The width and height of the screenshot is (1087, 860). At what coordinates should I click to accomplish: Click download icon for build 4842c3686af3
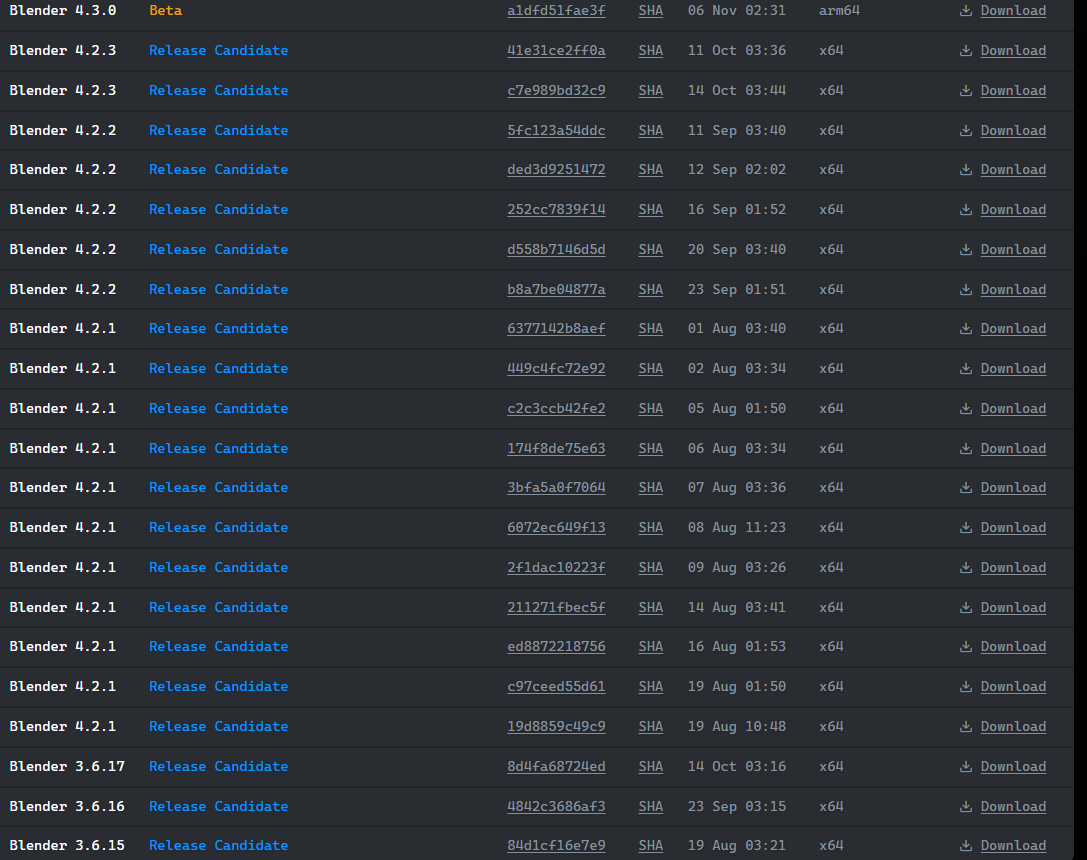(966, 807)
